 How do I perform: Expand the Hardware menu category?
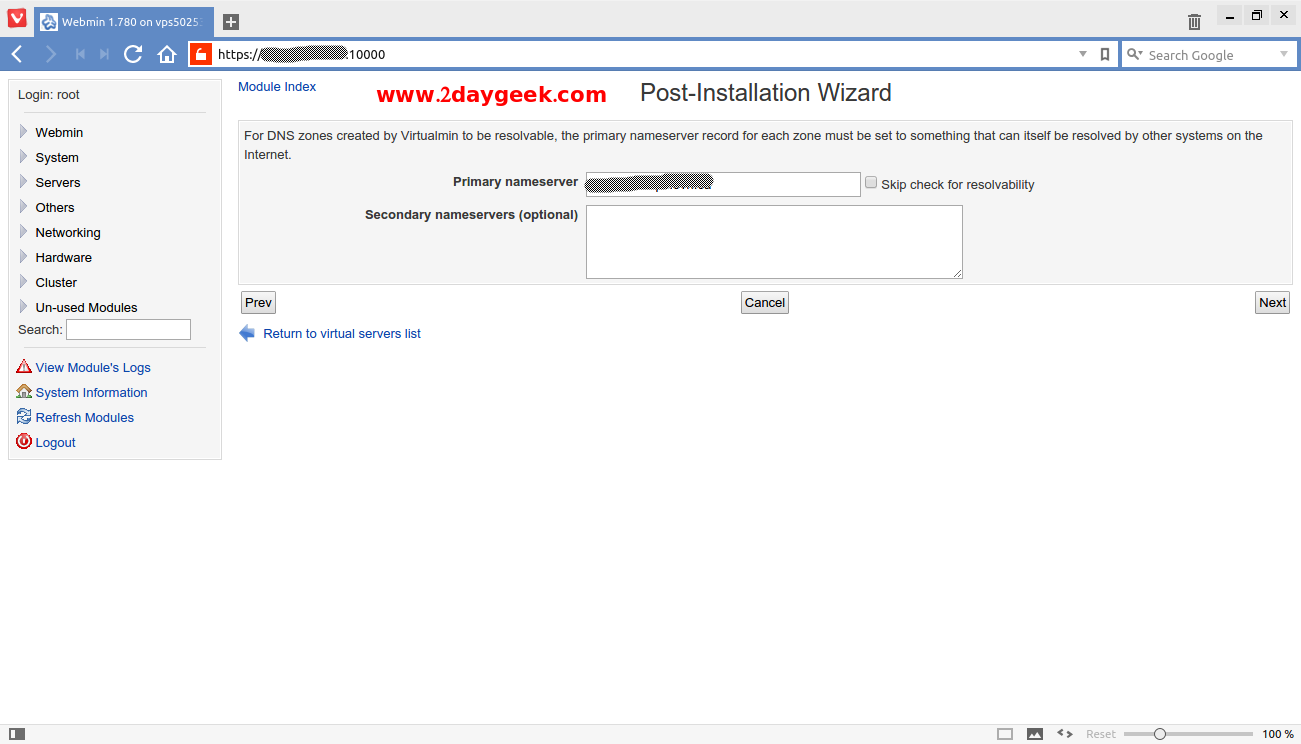(63, 257)
